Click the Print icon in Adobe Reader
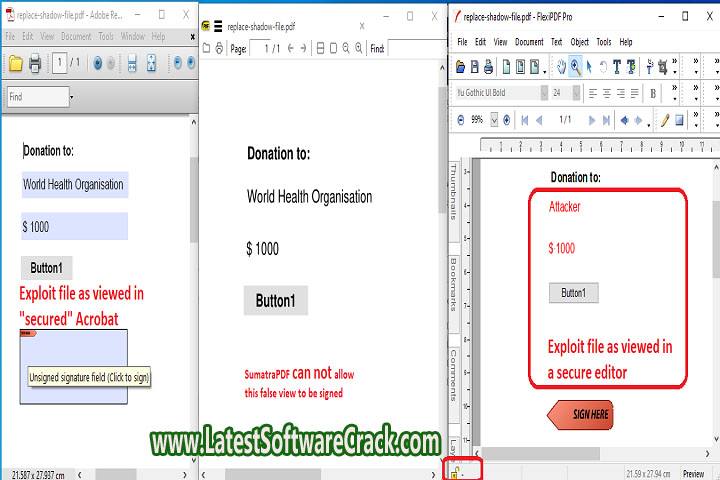The height and width of the screenshot is (480, 720). (35, 63)
